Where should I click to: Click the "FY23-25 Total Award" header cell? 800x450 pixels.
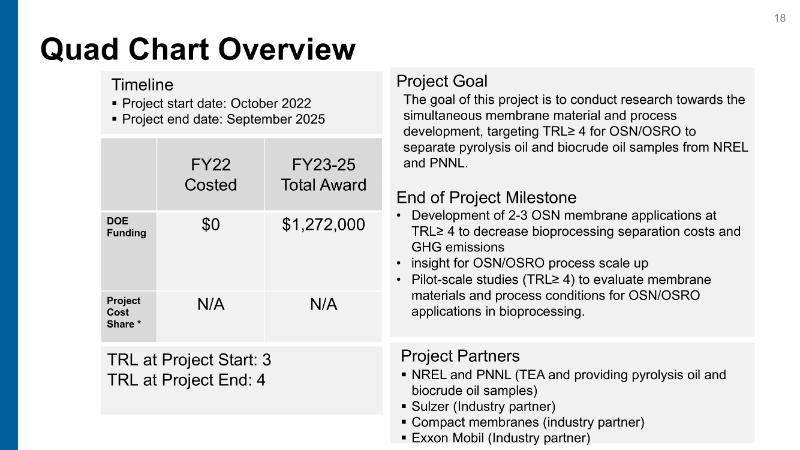pos(323,173)
